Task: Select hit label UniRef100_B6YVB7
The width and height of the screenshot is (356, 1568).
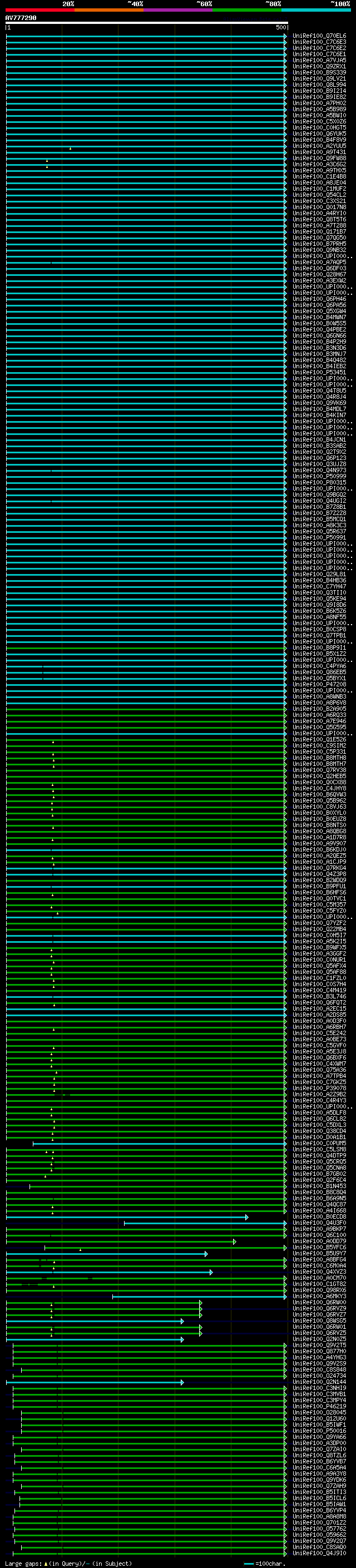Action: (x=319, y=1461)
